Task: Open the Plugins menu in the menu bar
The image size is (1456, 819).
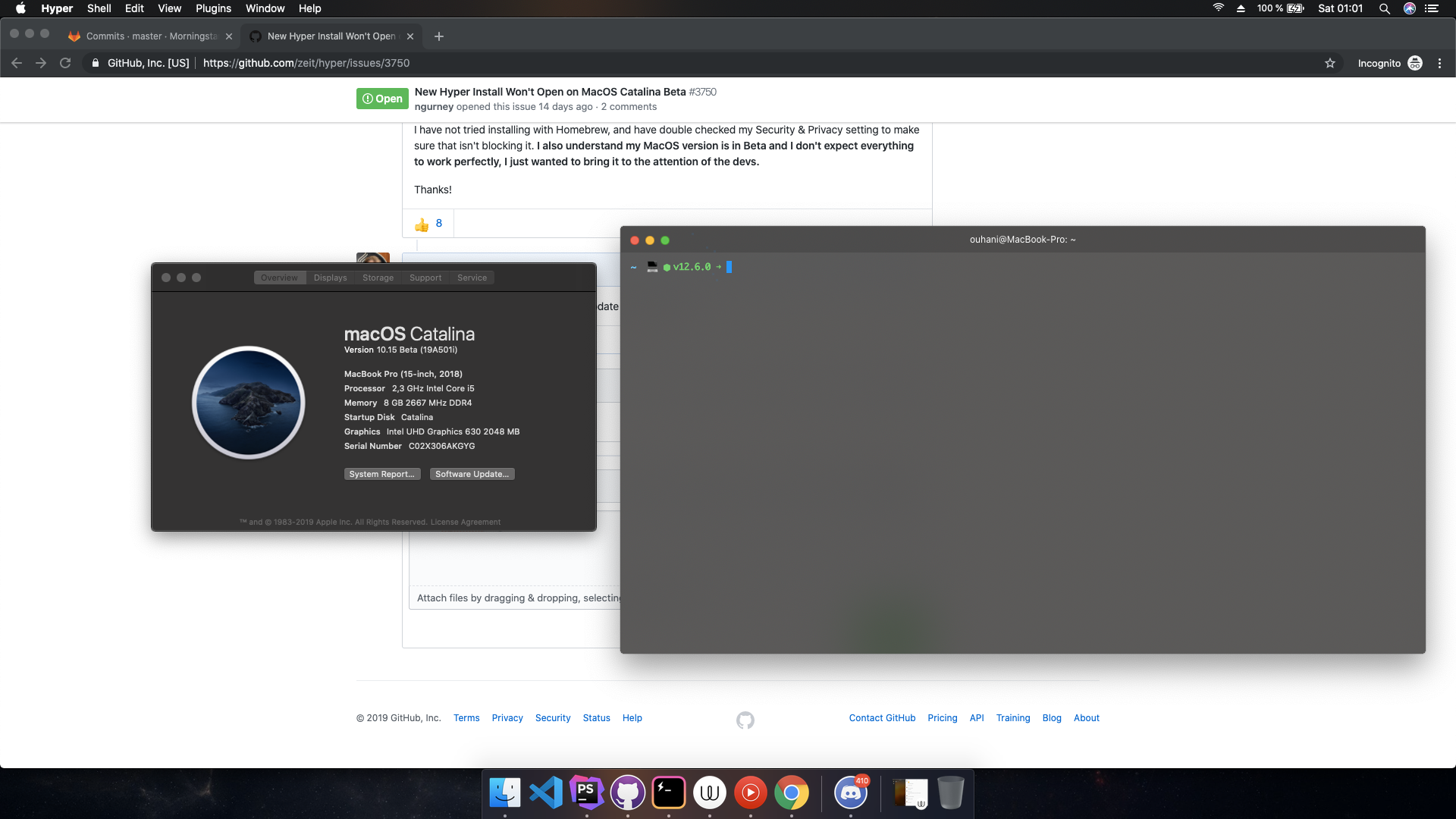Action: coord(213,8)
